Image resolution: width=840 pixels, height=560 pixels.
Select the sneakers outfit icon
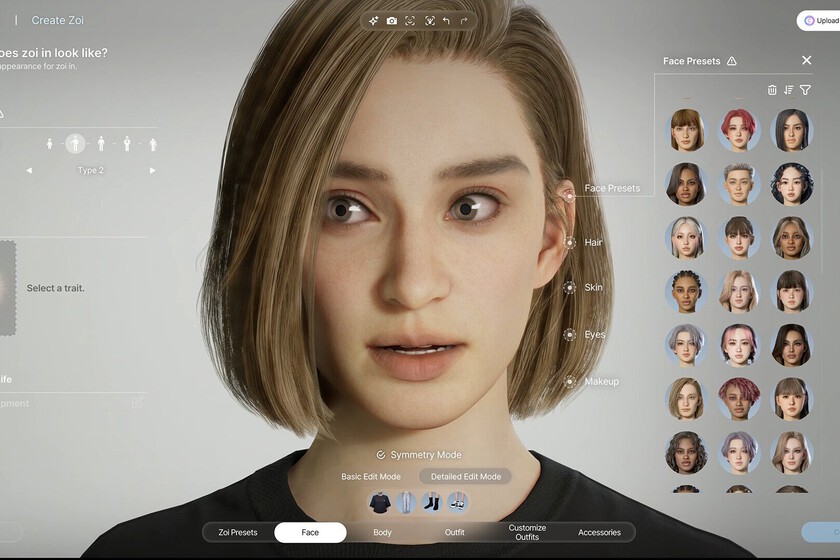(x=457, y=503)
